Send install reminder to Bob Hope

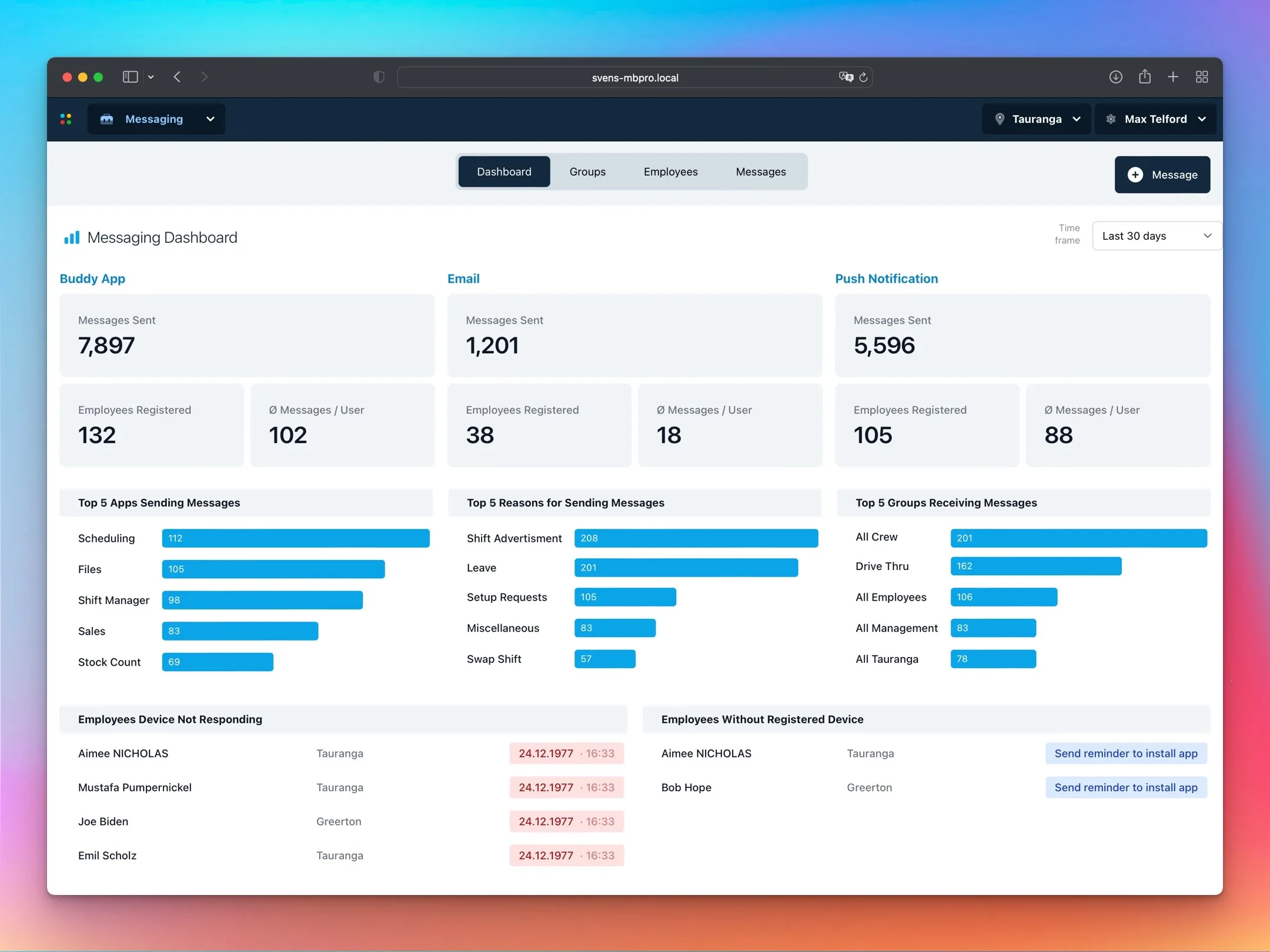pos(1126,787)
